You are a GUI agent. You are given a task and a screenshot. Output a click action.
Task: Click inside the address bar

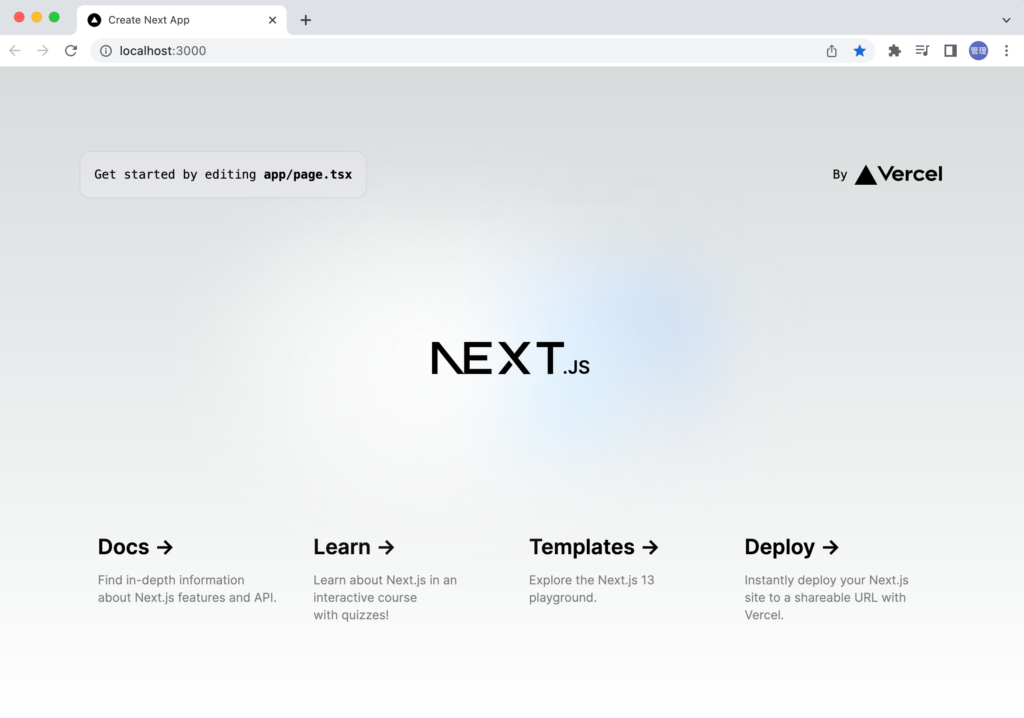400,50
